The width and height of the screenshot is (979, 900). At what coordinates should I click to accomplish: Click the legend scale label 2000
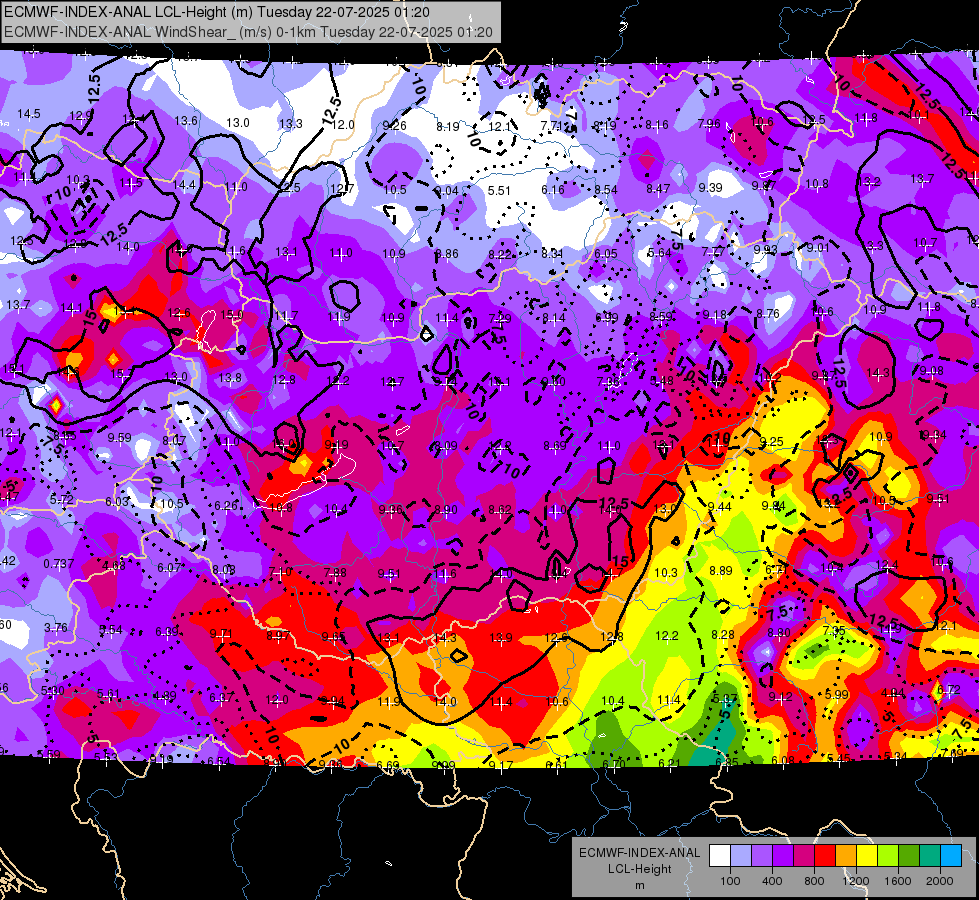[940, 881]
